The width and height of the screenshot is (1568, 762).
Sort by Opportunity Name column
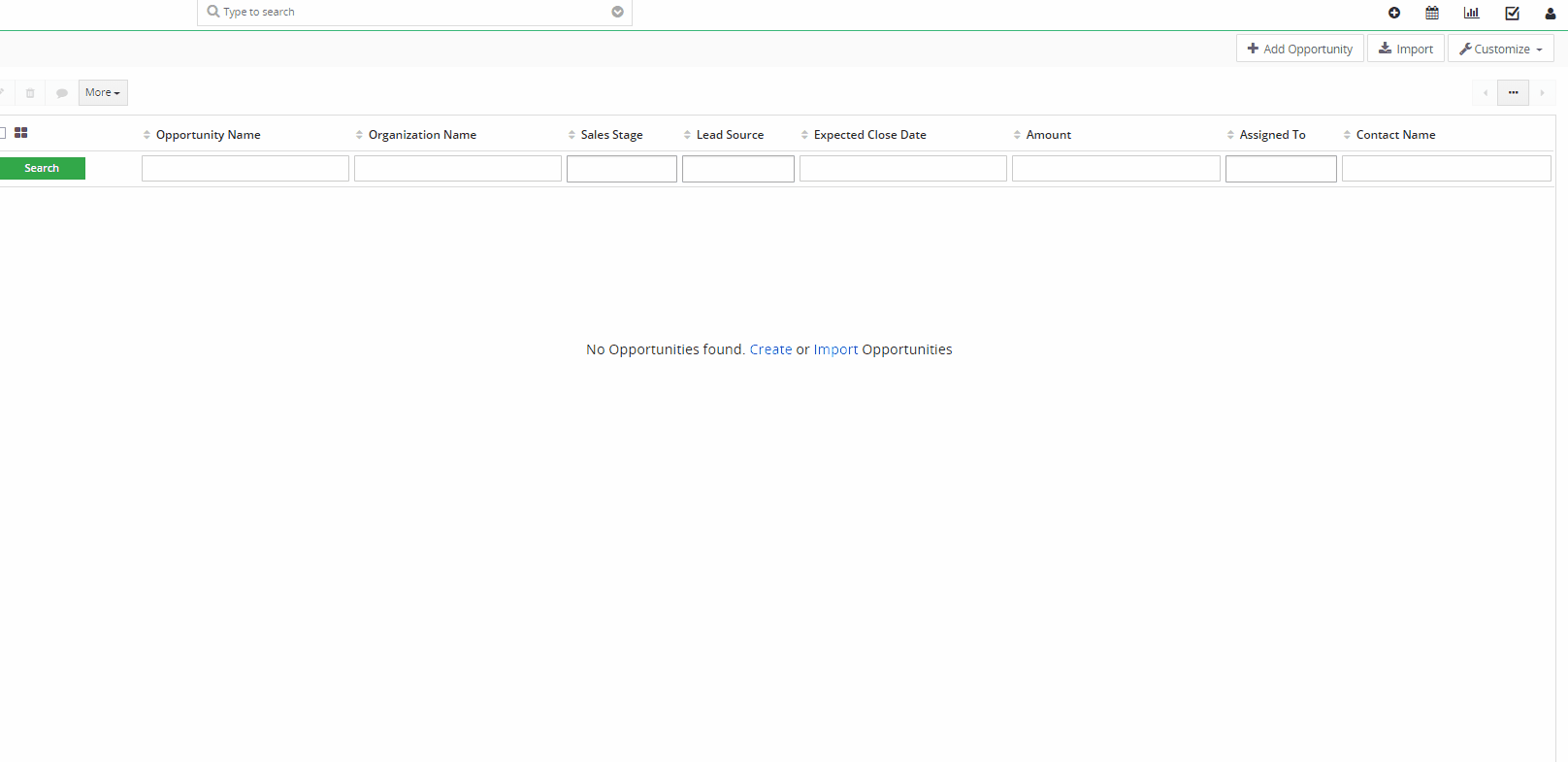click(208, 135)
